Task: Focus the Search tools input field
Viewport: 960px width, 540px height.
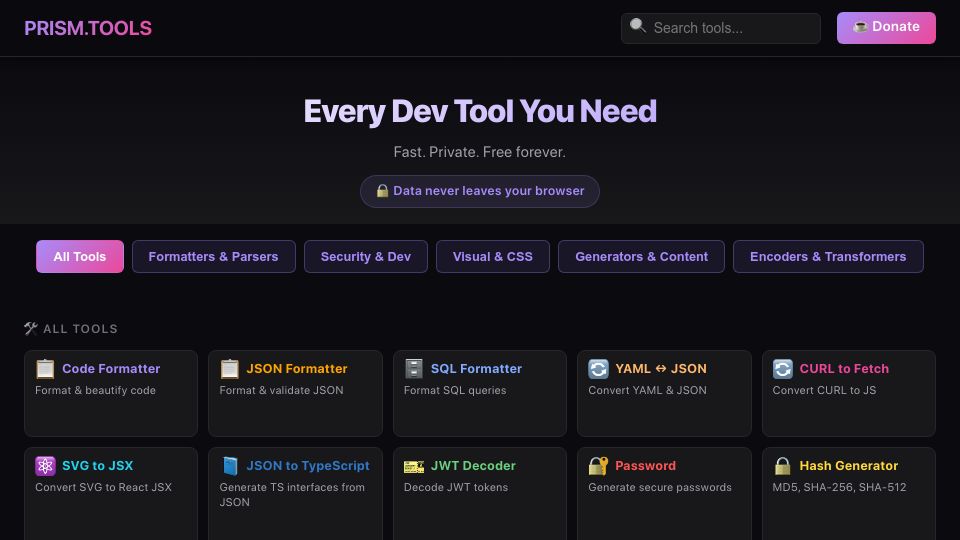Action: (x=721, y=28)
